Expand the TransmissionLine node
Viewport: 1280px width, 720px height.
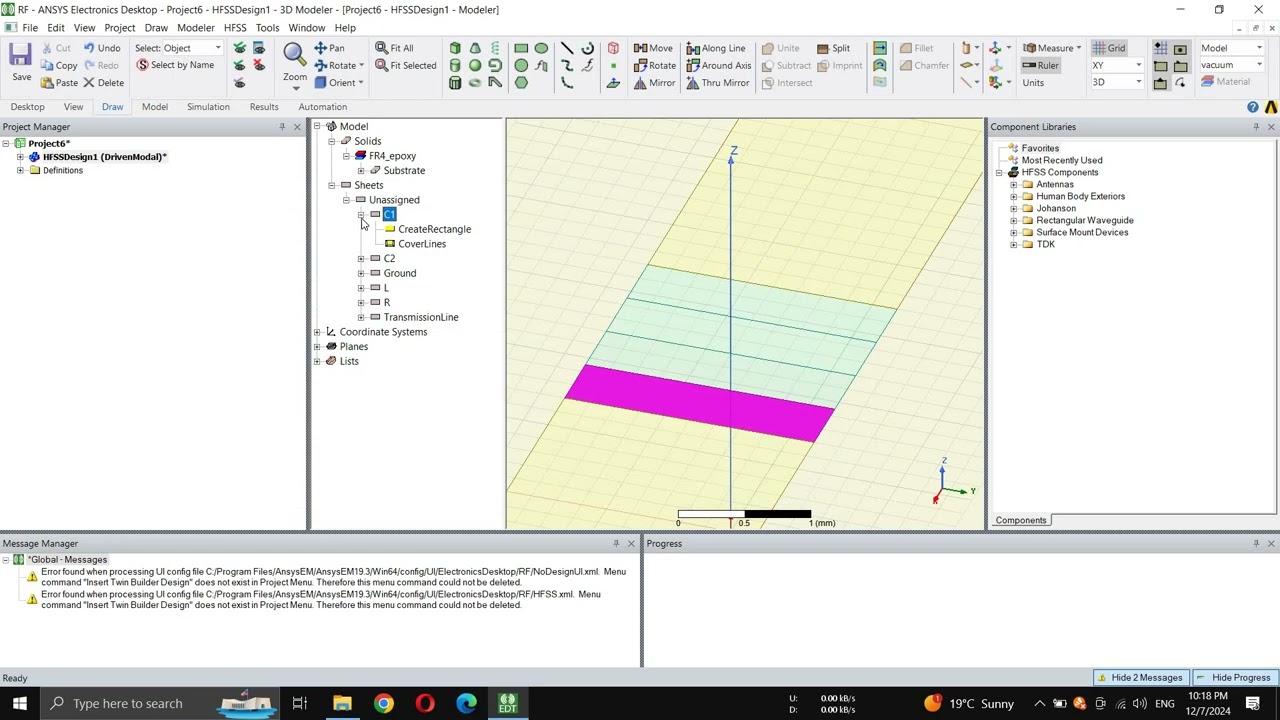click(x=361, y=317)
